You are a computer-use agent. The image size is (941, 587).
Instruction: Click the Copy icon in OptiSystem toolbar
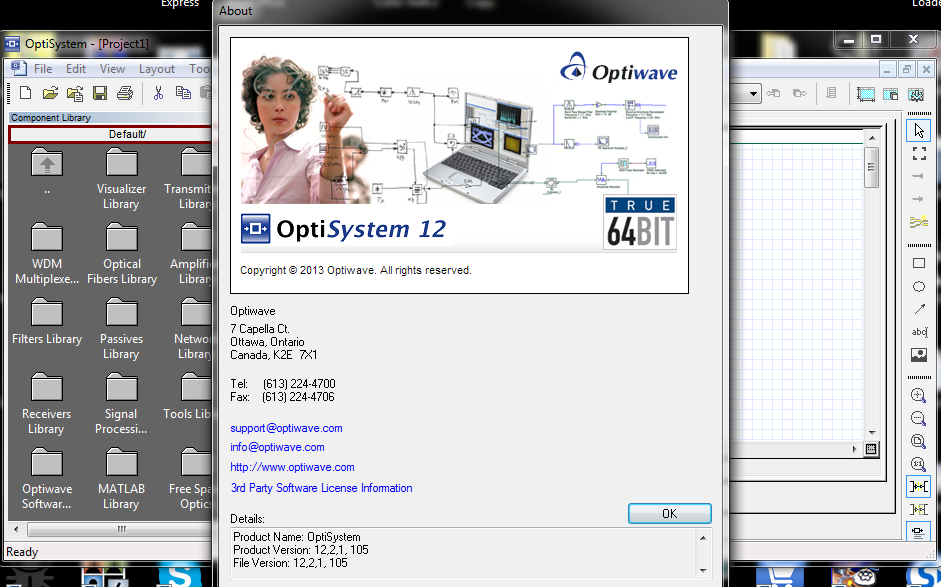tap(183, 93)
